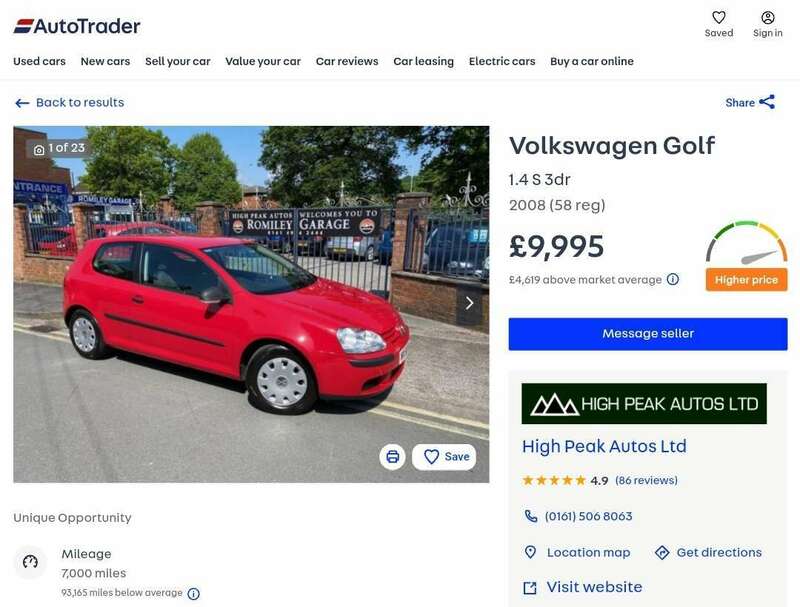This screenshot has width=800, height=607.
Task: Click the Share icon
Action: [767, 102]
